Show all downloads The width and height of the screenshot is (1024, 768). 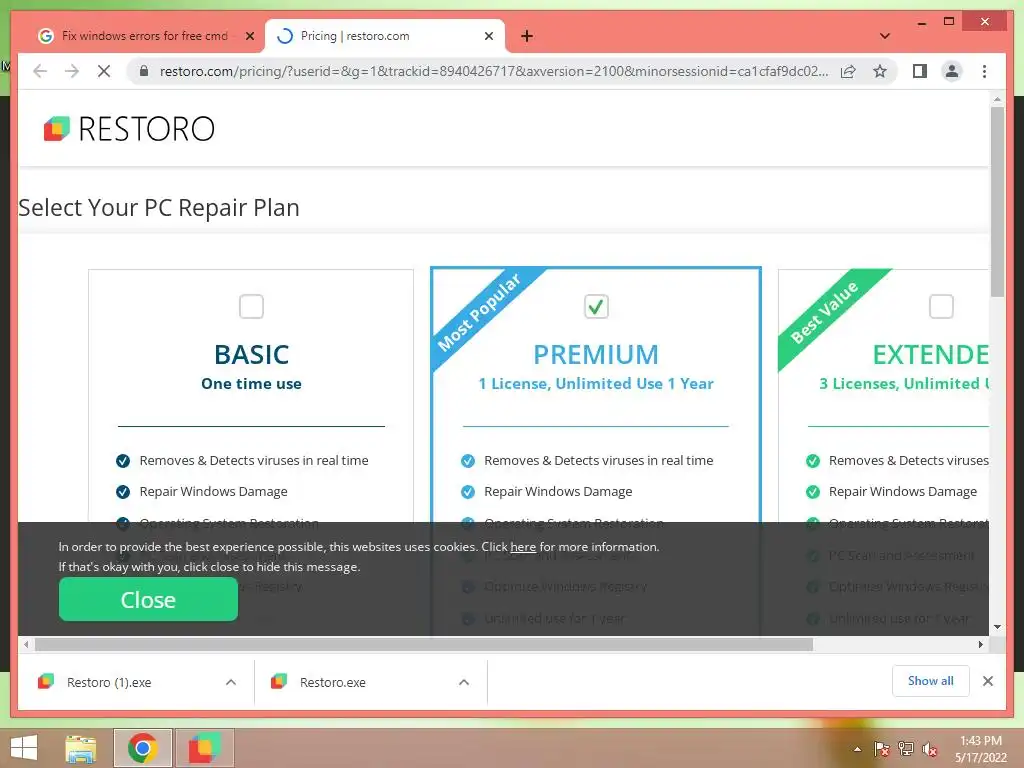[x=931, y=681]
